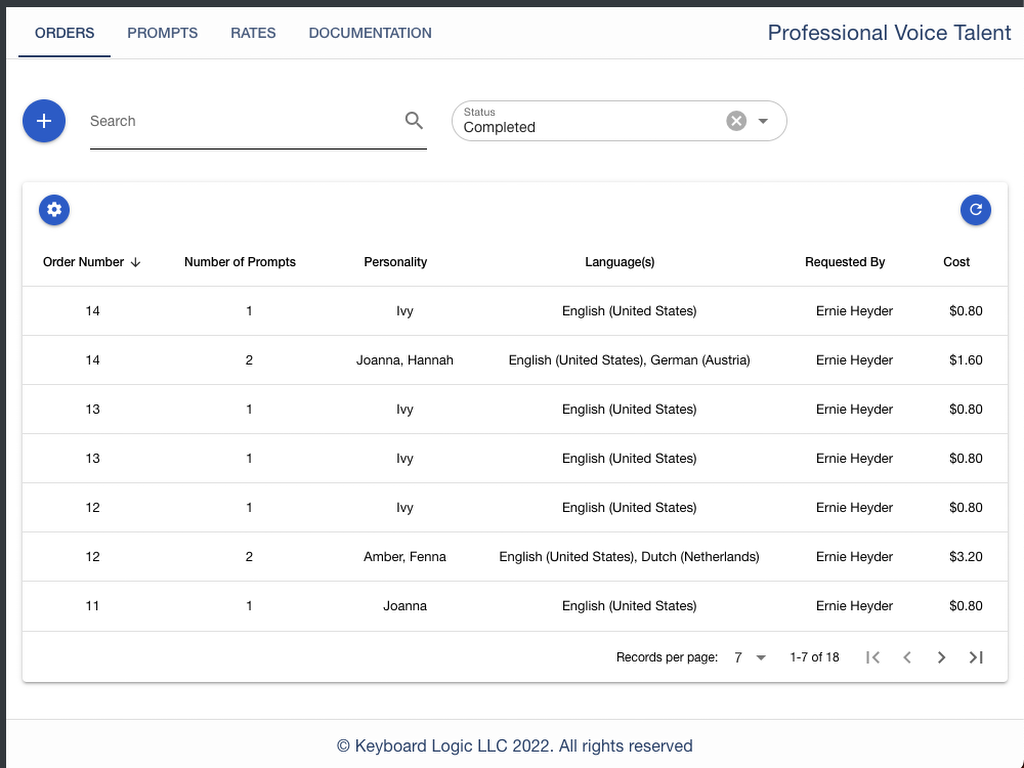Expand the Status dropdown arrow
1024x768 pixels.
point(763,121)
